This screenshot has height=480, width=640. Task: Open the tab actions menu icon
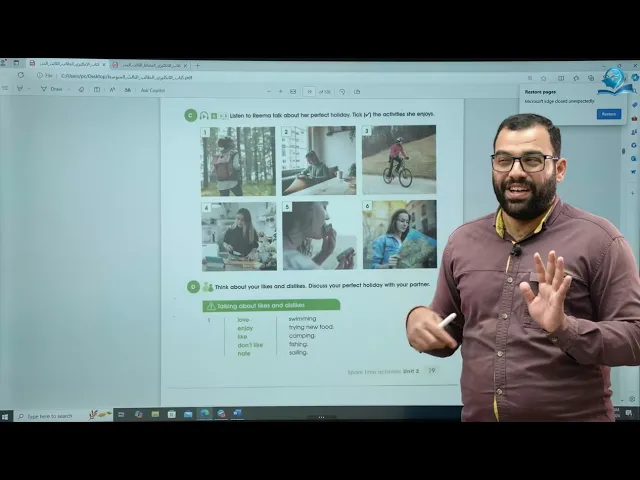[x=16, y=63]
